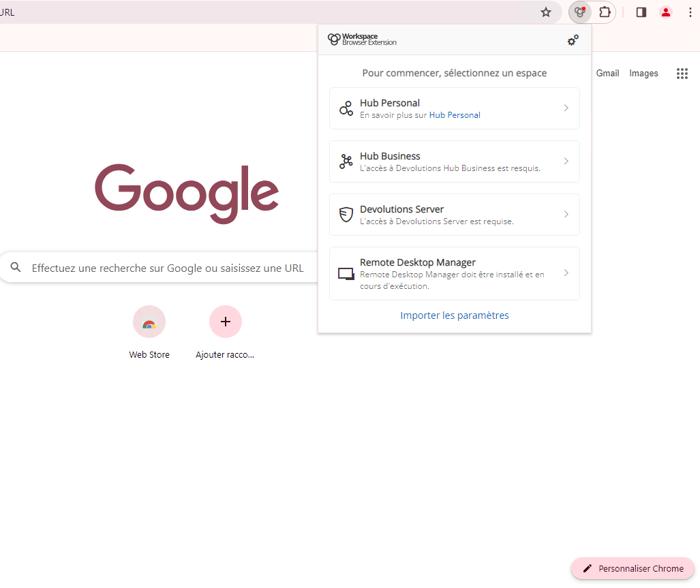Click the Devolutions Server shield icon

click(x=346, y=215)
